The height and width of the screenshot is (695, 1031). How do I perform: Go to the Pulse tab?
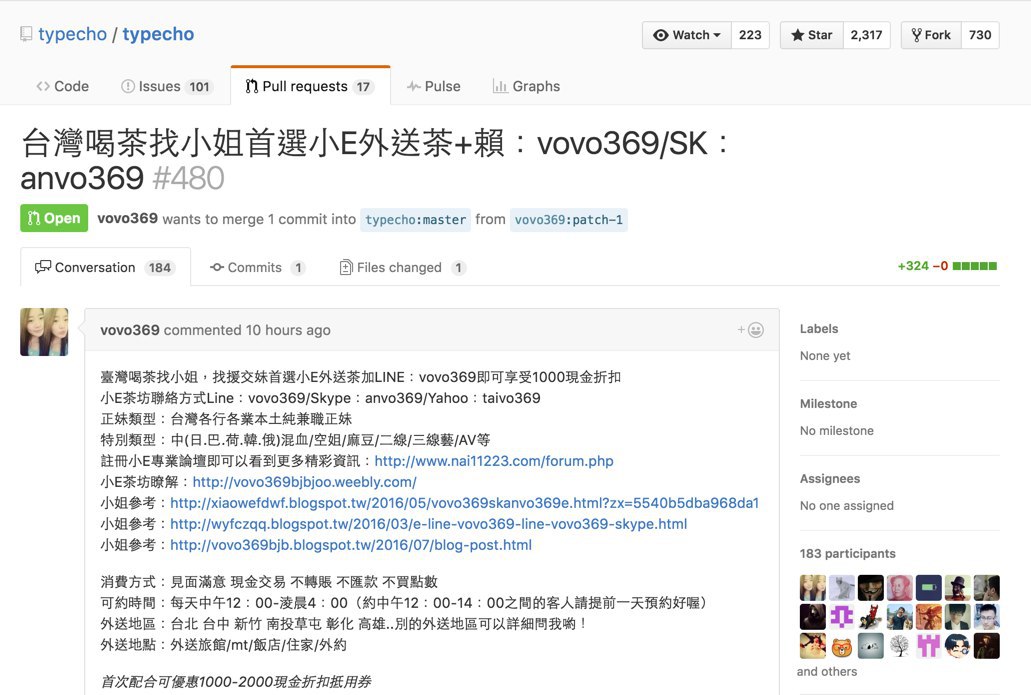[433, 86]
